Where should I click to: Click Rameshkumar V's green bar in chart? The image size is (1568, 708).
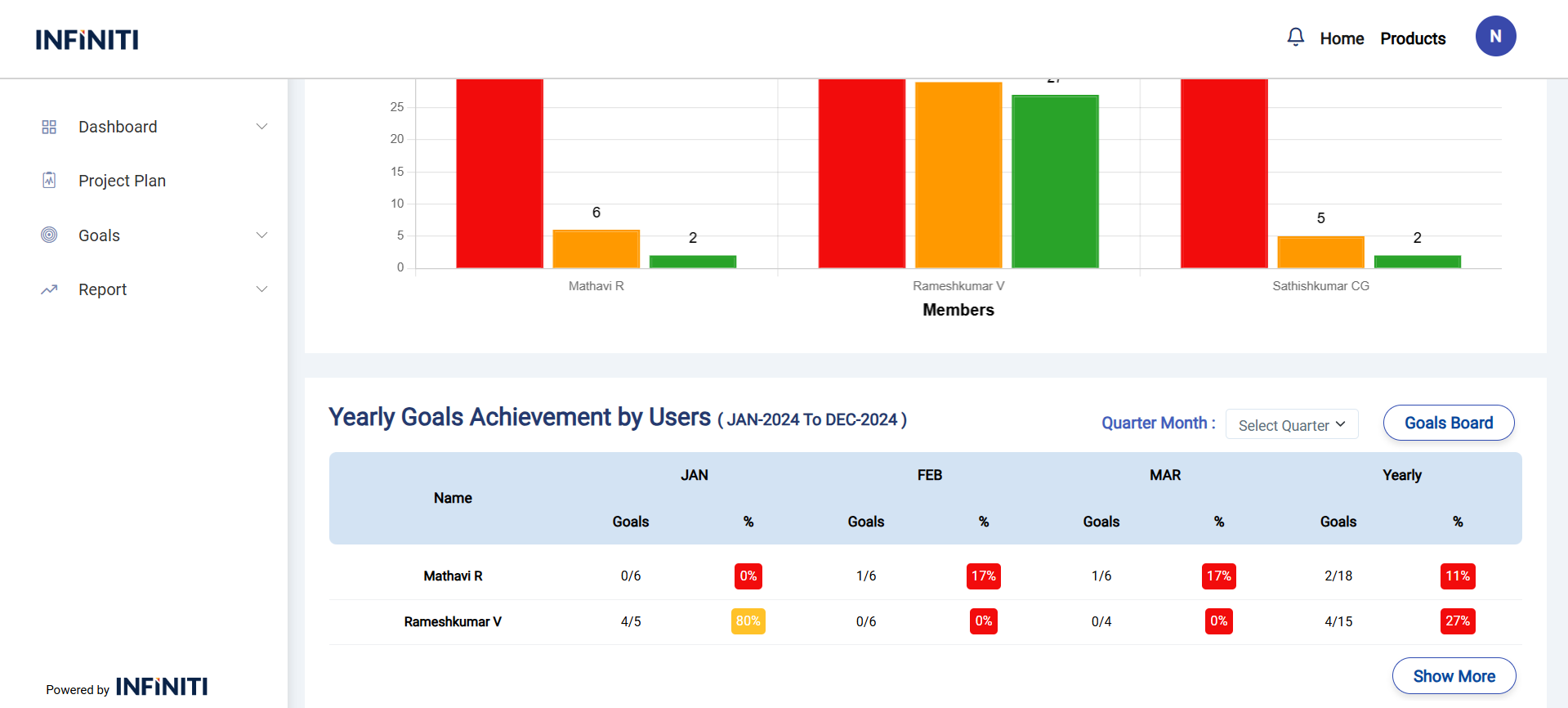[x=1055, y=181]
